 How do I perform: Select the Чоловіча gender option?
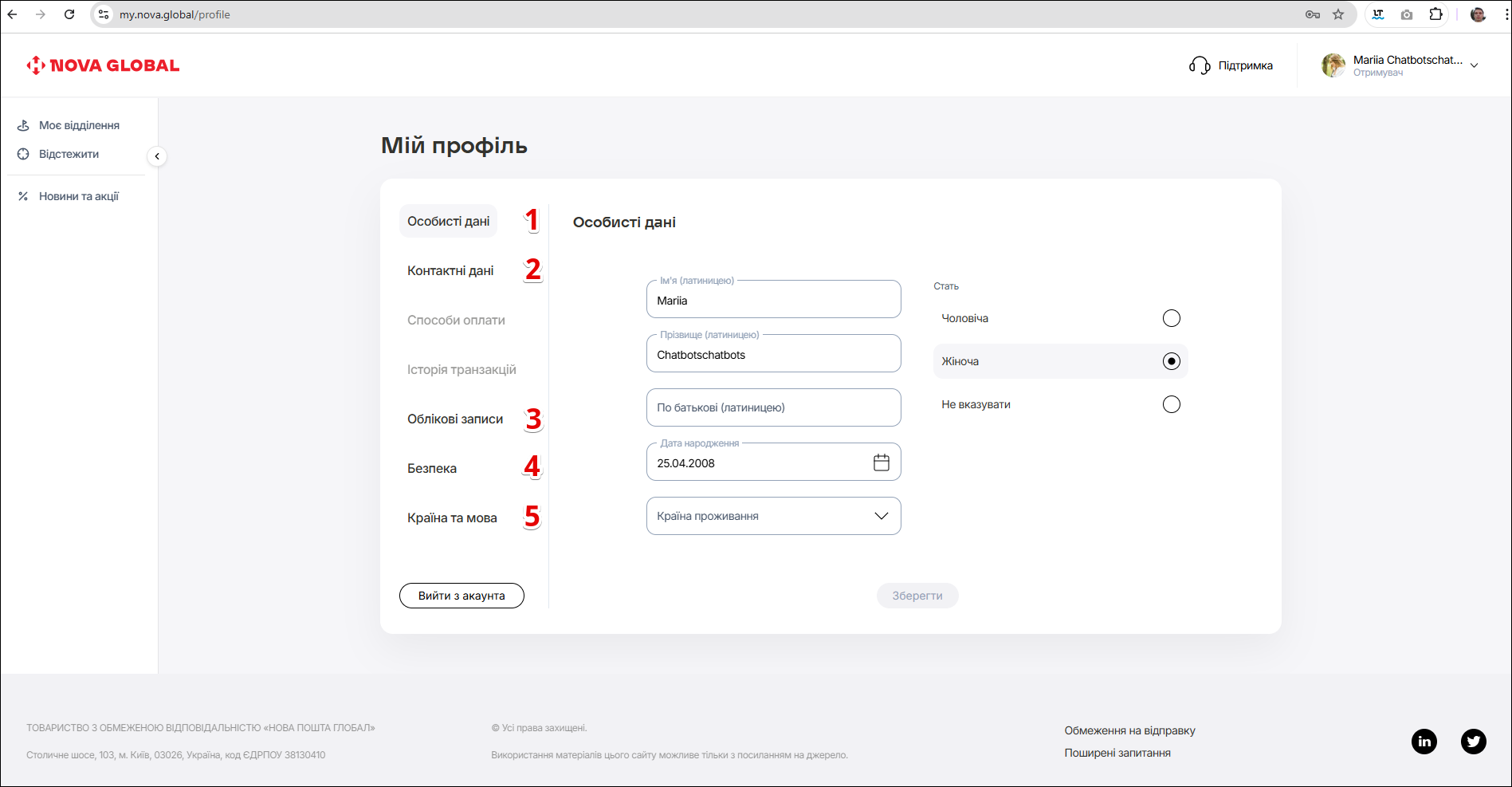point(1171,318)
